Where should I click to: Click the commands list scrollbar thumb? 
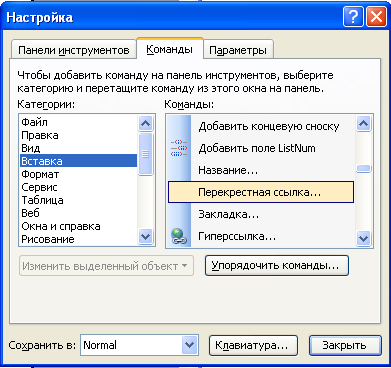click(363, 168)
